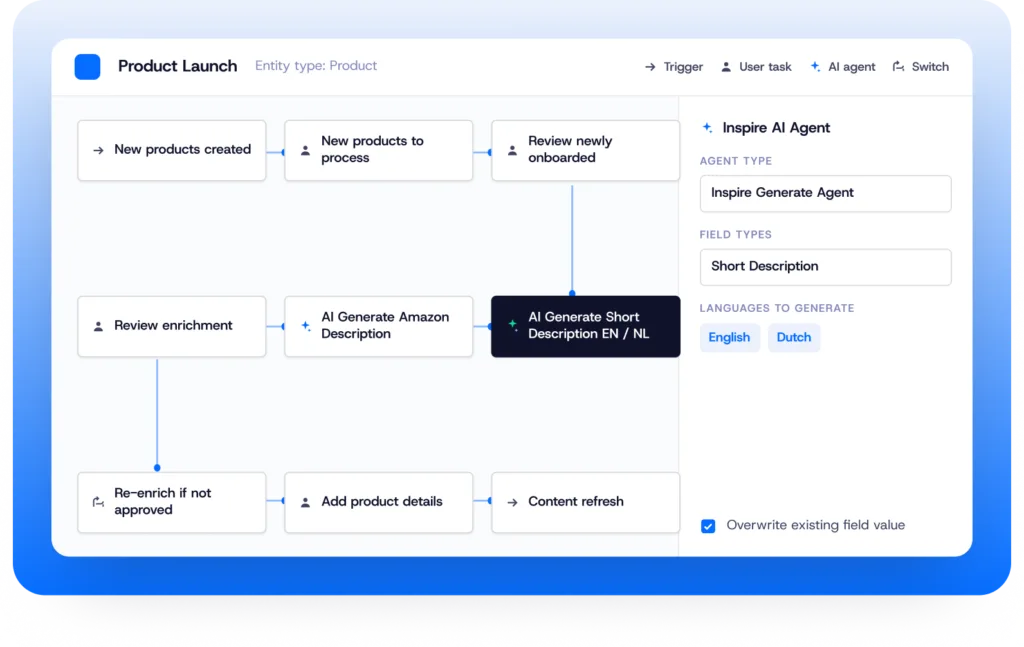
Task: Select the AI agent node type
Action: click(x=842, y=67)
